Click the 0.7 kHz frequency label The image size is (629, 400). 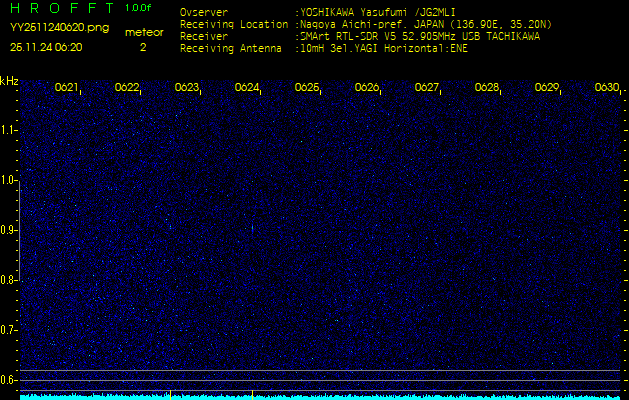[8, 330]
